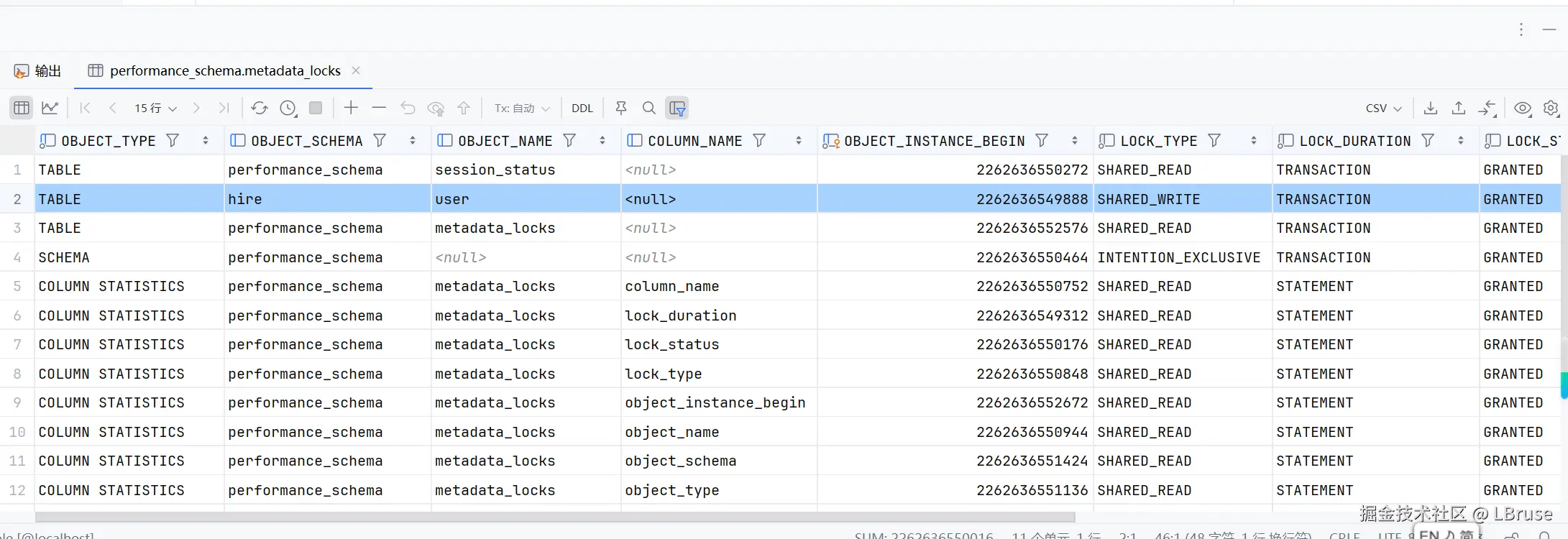Open the view options eye icon
This screenshot has width=1568, height=539.
pos(1523,108)
